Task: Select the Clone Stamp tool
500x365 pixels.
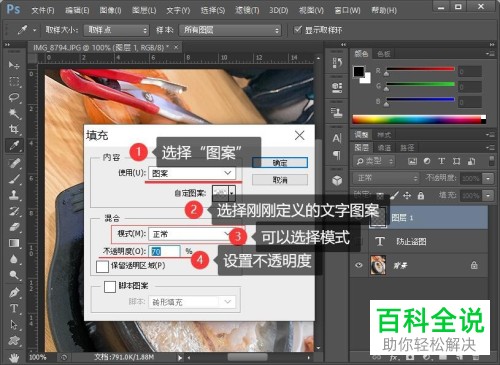Action: 14,195
